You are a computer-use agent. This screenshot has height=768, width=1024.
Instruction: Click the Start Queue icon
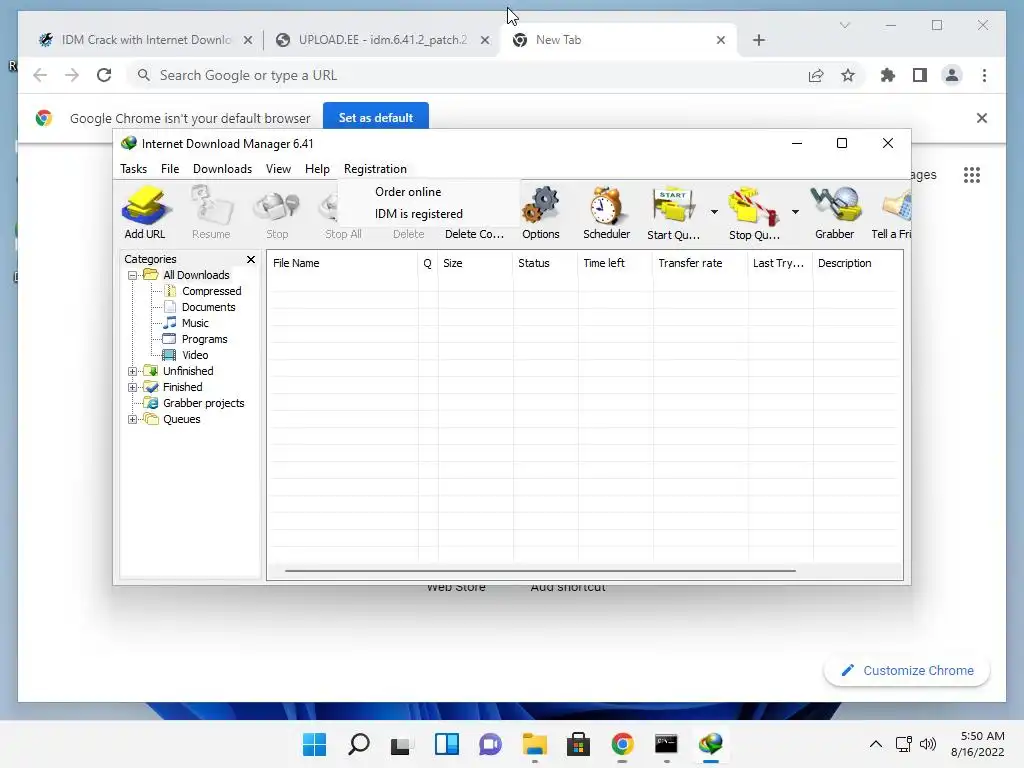coord(673,205)
